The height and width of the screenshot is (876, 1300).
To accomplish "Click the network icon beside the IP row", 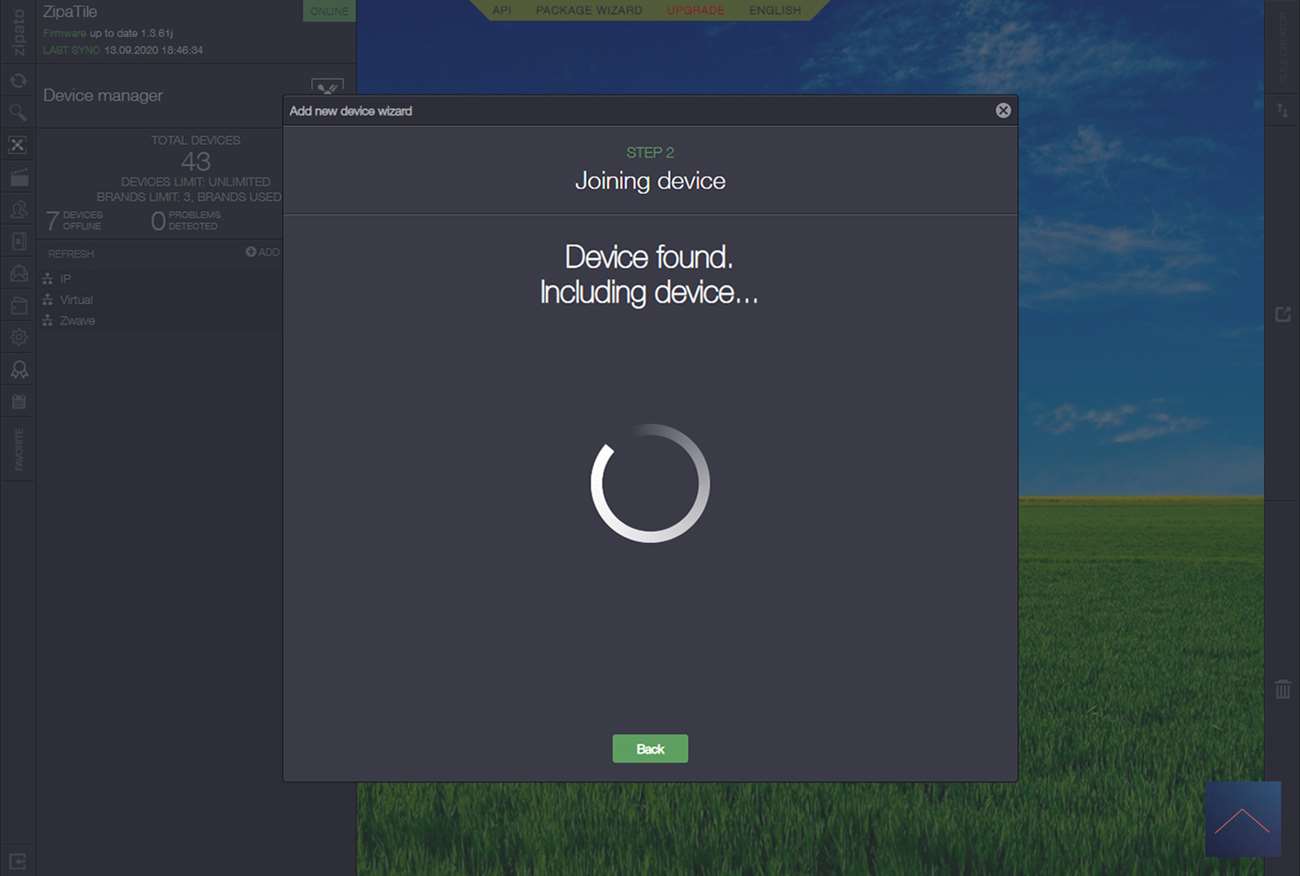I will (47, 279).
